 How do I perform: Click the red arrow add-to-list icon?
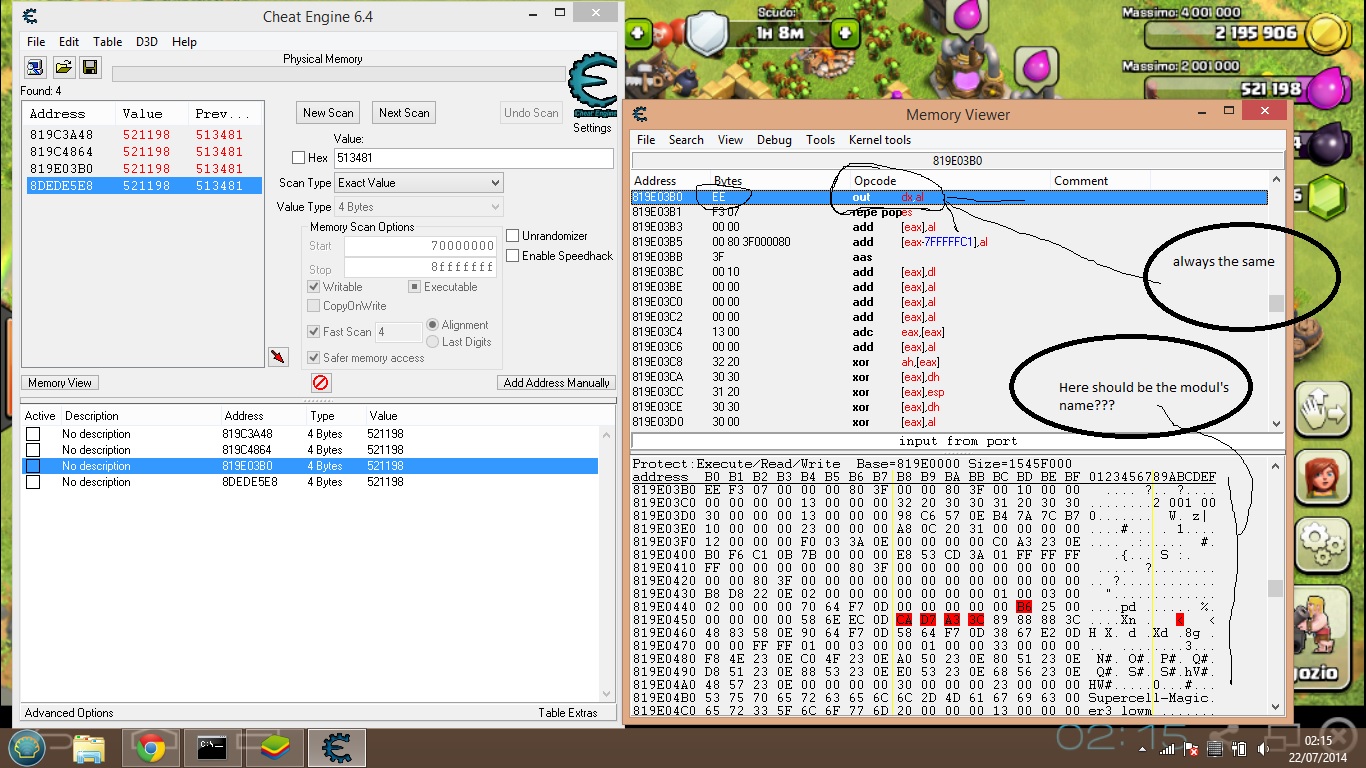point(278,357)
